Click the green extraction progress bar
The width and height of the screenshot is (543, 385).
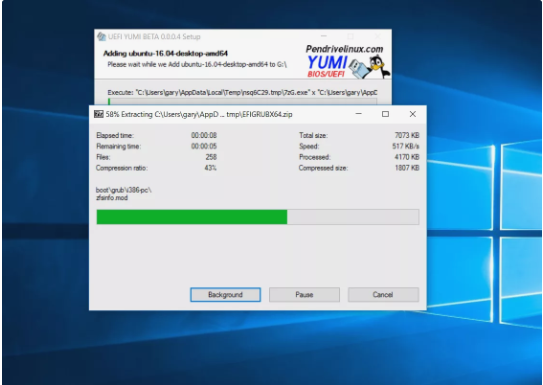pos(258,217)
